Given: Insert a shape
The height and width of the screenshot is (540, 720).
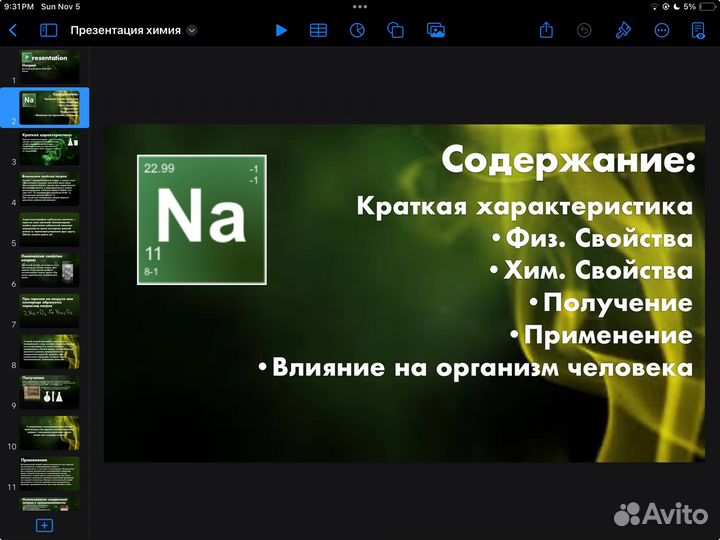Looking at the screenshot, I should tap(395, 30).
